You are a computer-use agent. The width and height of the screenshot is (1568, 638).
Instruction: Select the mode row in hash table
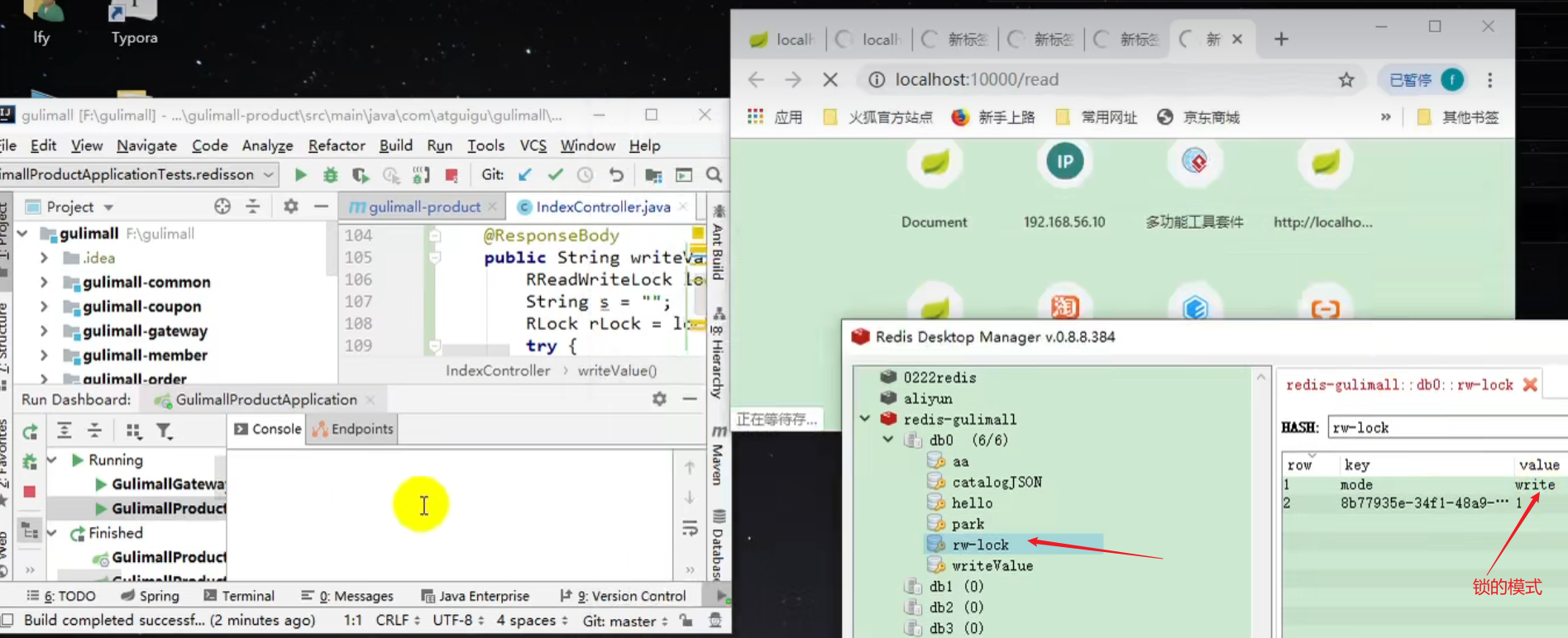pos(1424,485)
